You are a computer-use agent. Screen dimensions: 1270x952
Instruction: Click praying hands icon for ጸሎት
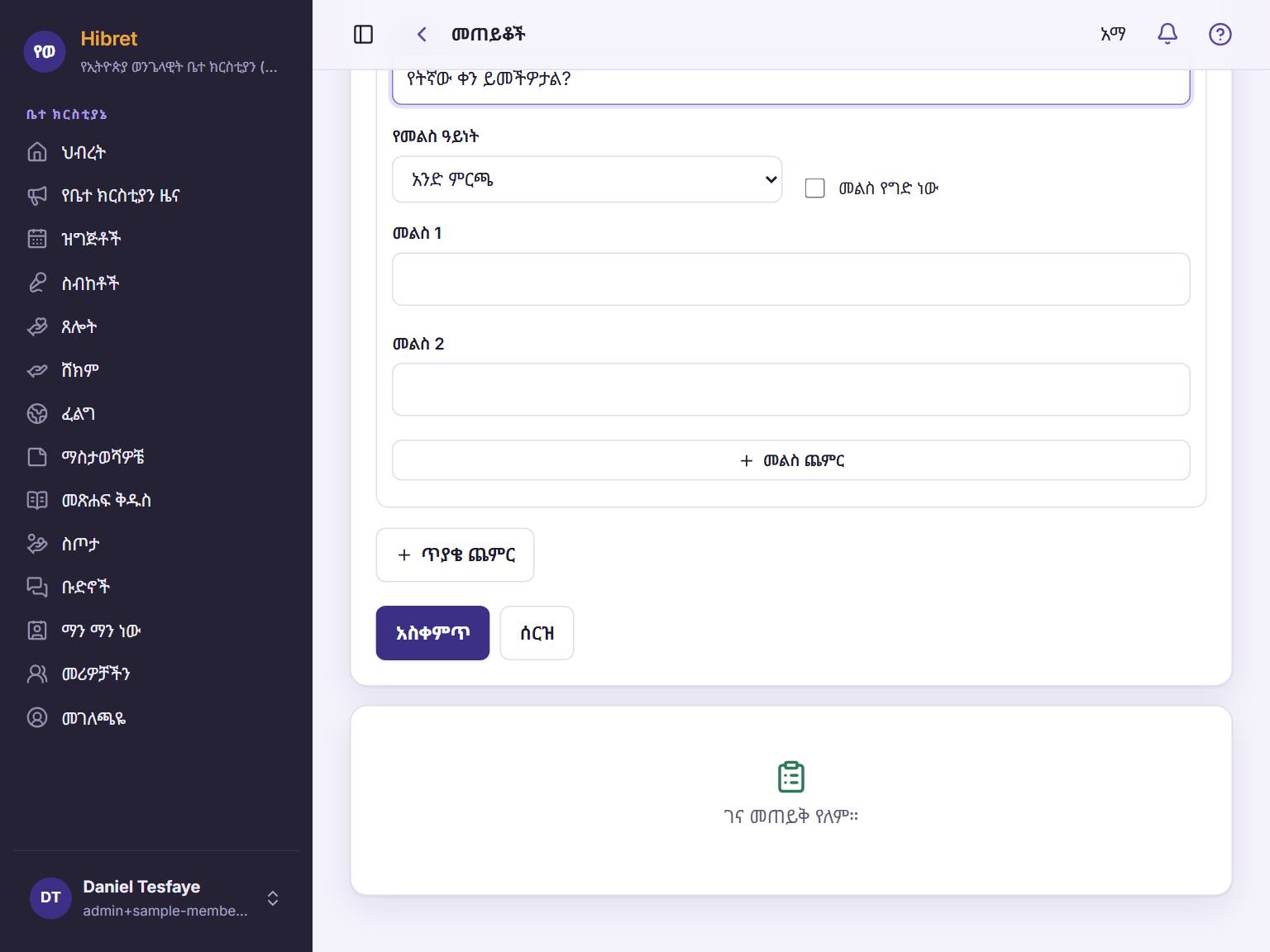click(37, 326)
